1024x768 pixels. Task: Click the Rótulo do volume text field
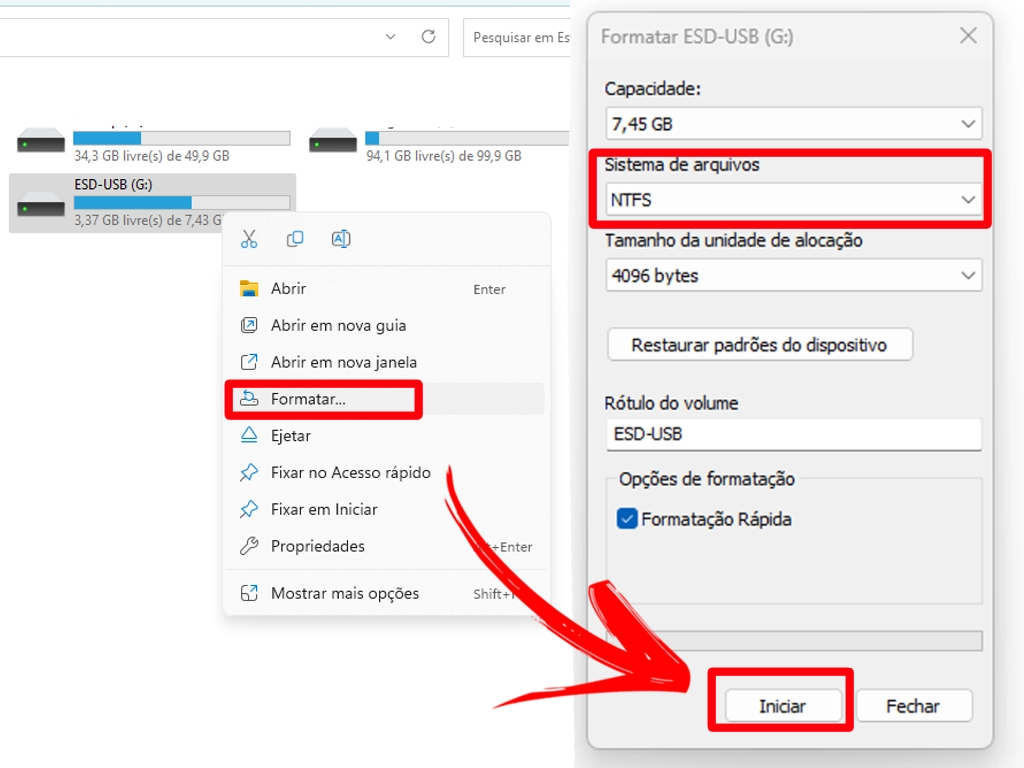click(x=793, y=434)
